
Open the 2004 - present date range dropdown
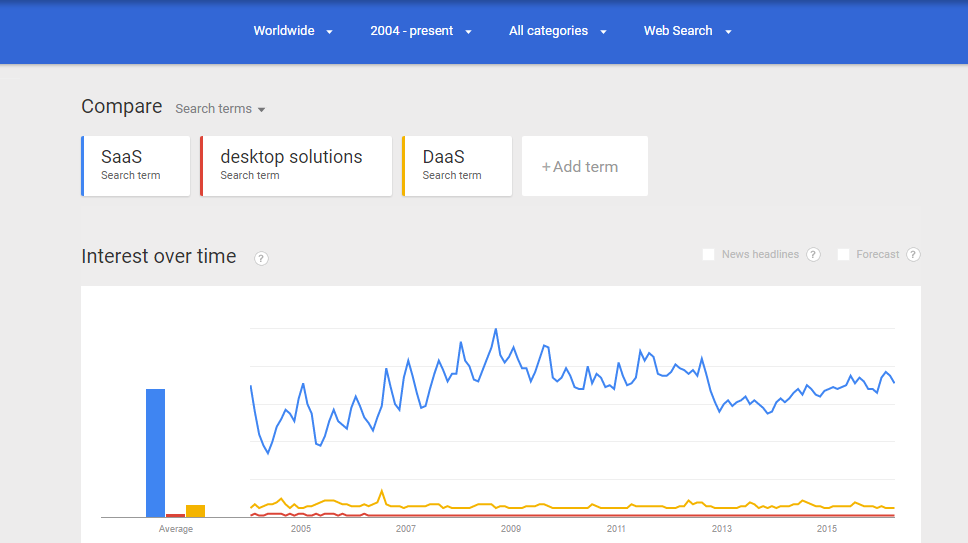coord(420,31)
